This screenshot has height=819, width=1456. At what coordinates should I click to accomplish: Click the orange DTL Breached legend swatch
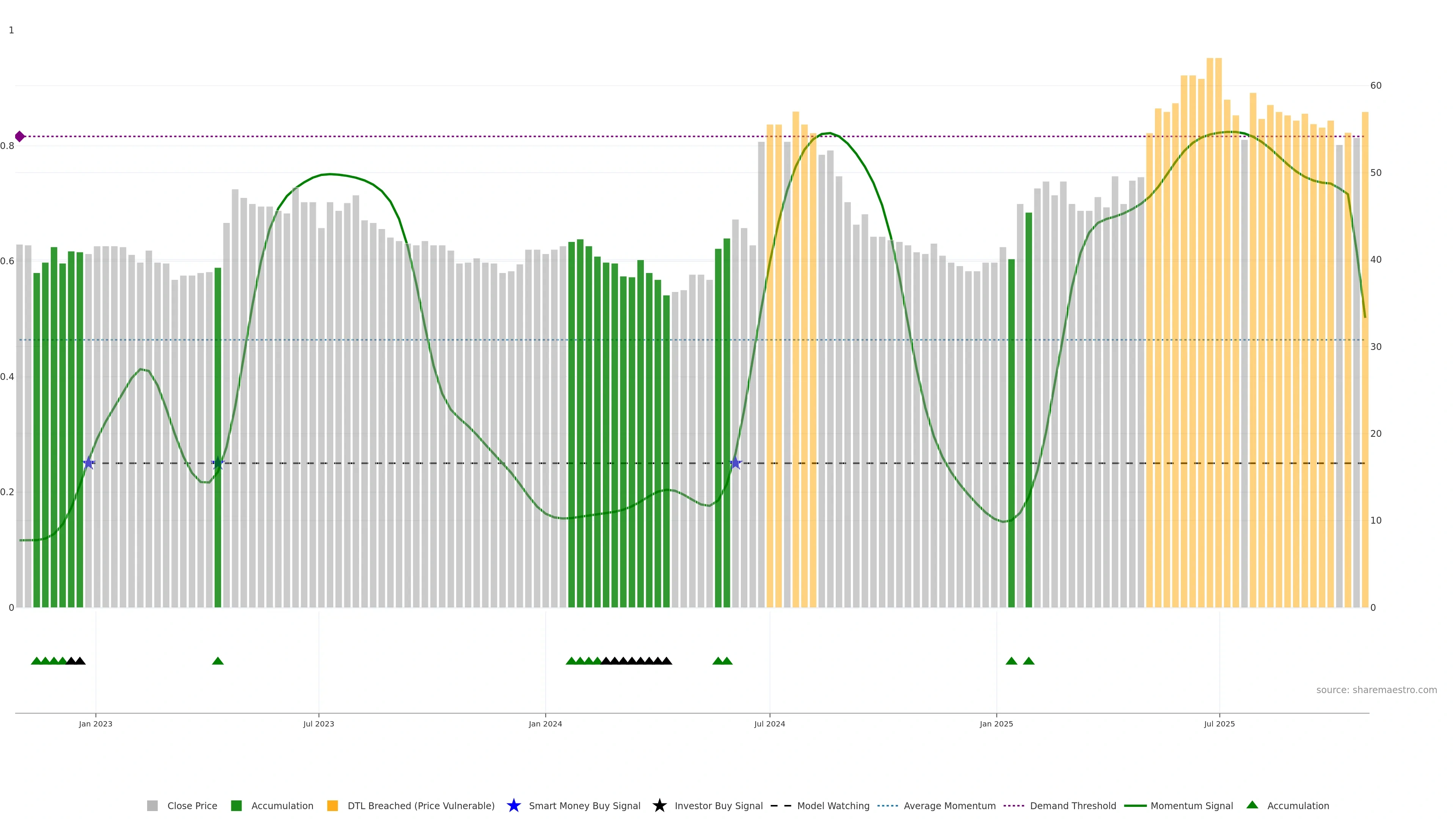333,805
